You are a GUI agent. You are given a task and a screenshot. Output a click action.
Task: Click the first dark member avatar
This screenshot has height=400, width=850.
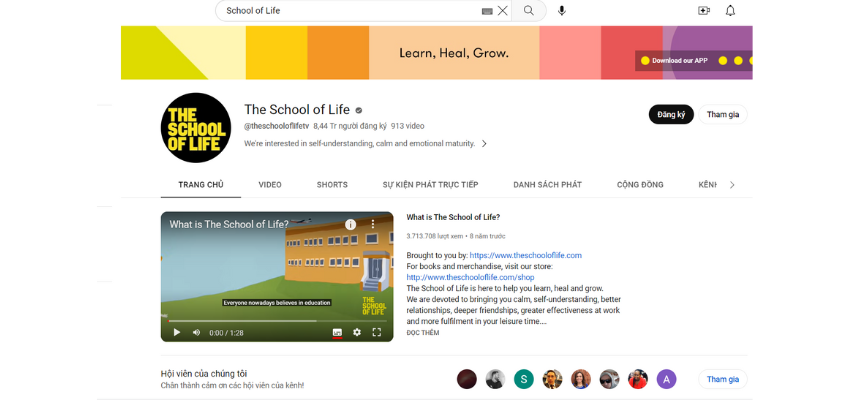tap(467, 379)
